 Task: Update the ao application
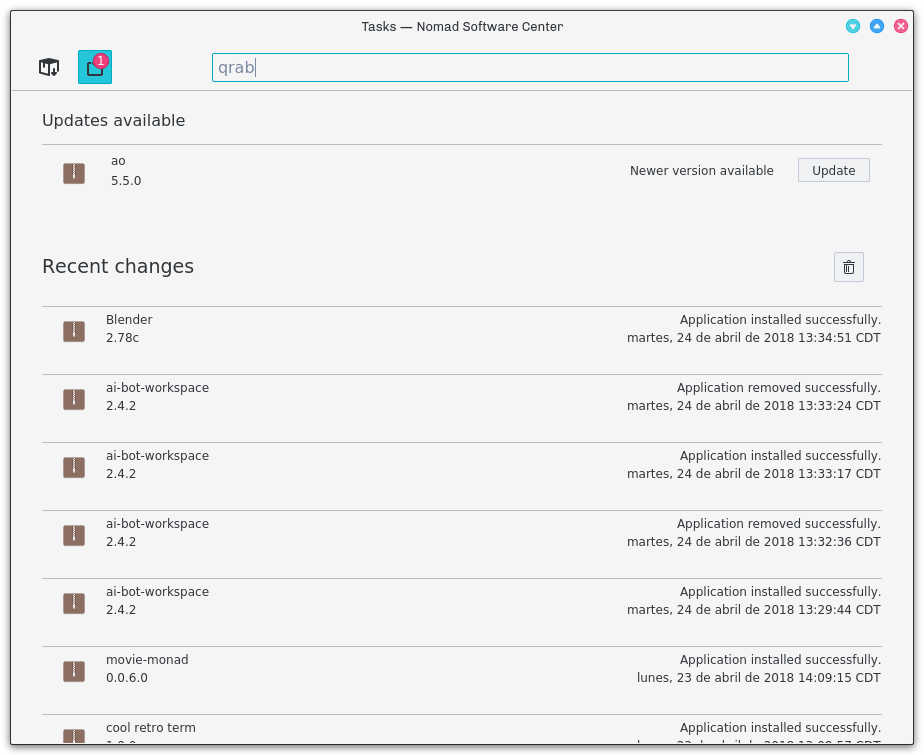point(833,170)
